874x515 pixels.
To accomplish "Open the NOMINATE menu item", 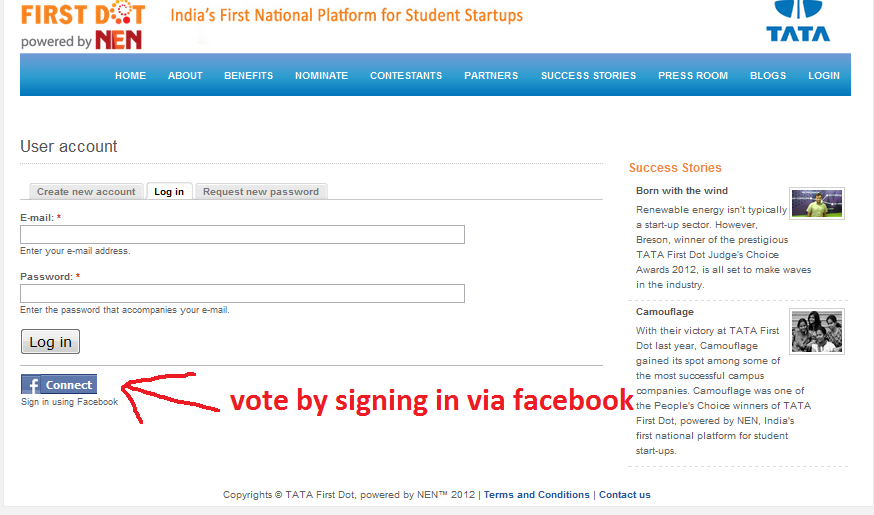I will click(321, 76).
